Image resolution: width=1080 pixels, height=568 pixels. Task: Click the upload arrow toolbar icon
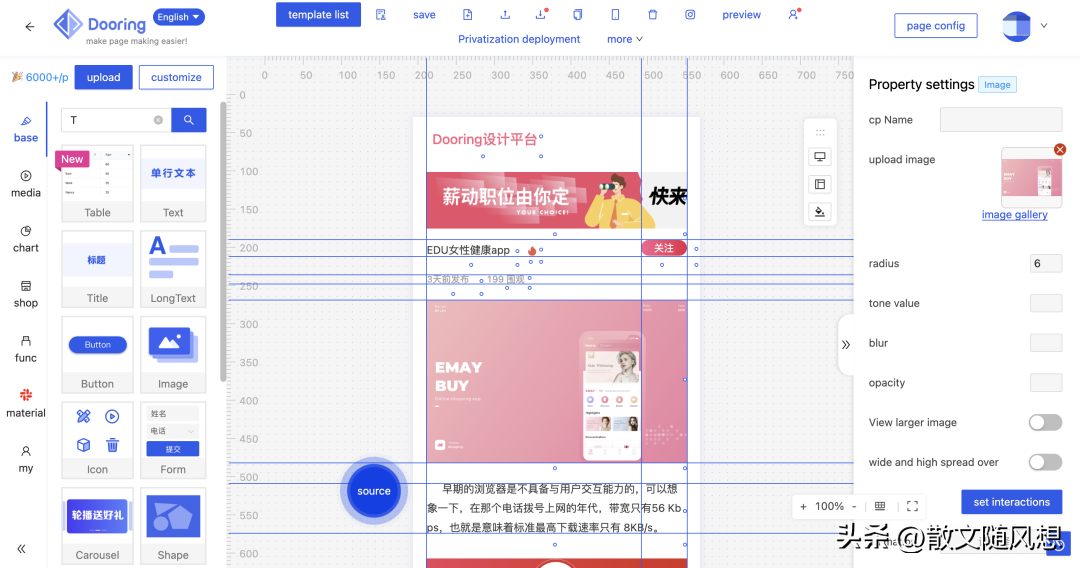point(505,14)
